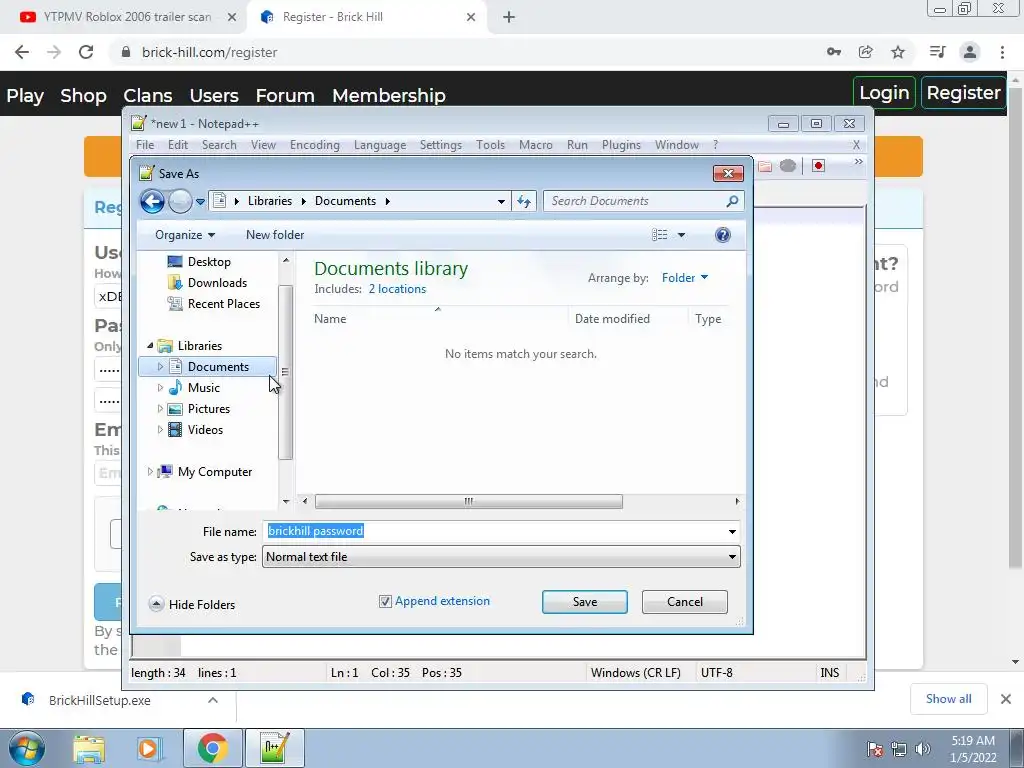Select Downloads in navigation pane

(x=208, y=283)
